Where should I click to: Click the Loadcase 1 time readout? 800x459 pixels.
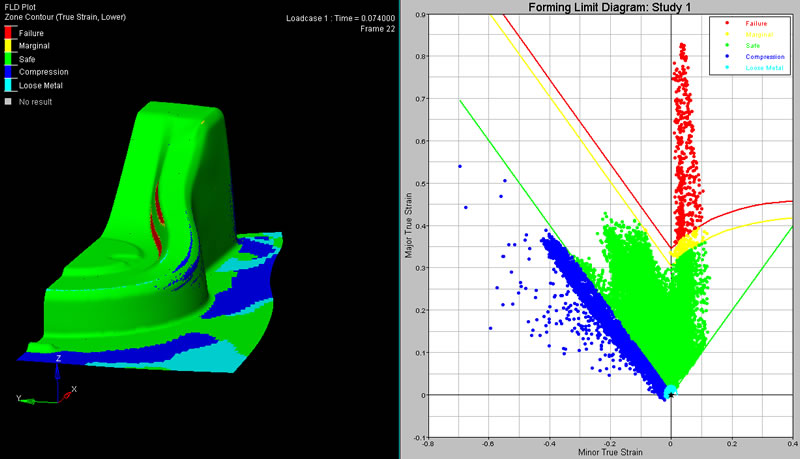click(339, 18)
